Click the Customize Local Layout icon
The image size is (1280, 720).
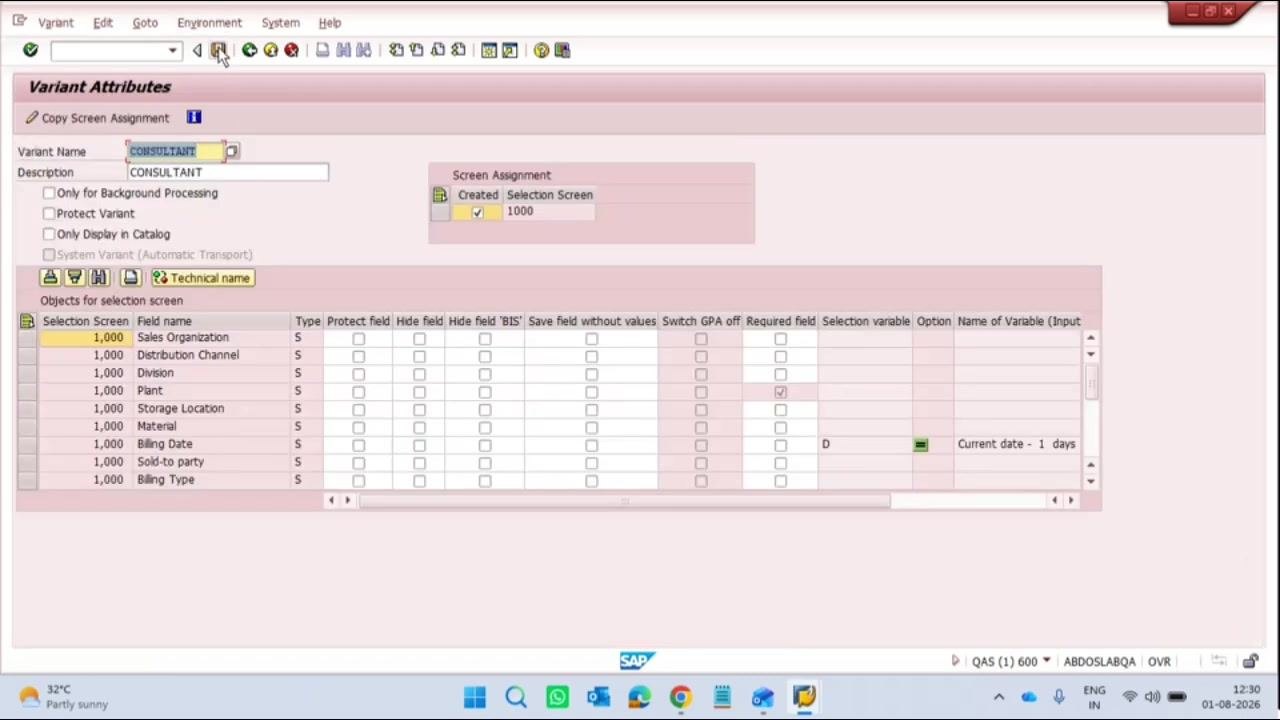(562, 50)
